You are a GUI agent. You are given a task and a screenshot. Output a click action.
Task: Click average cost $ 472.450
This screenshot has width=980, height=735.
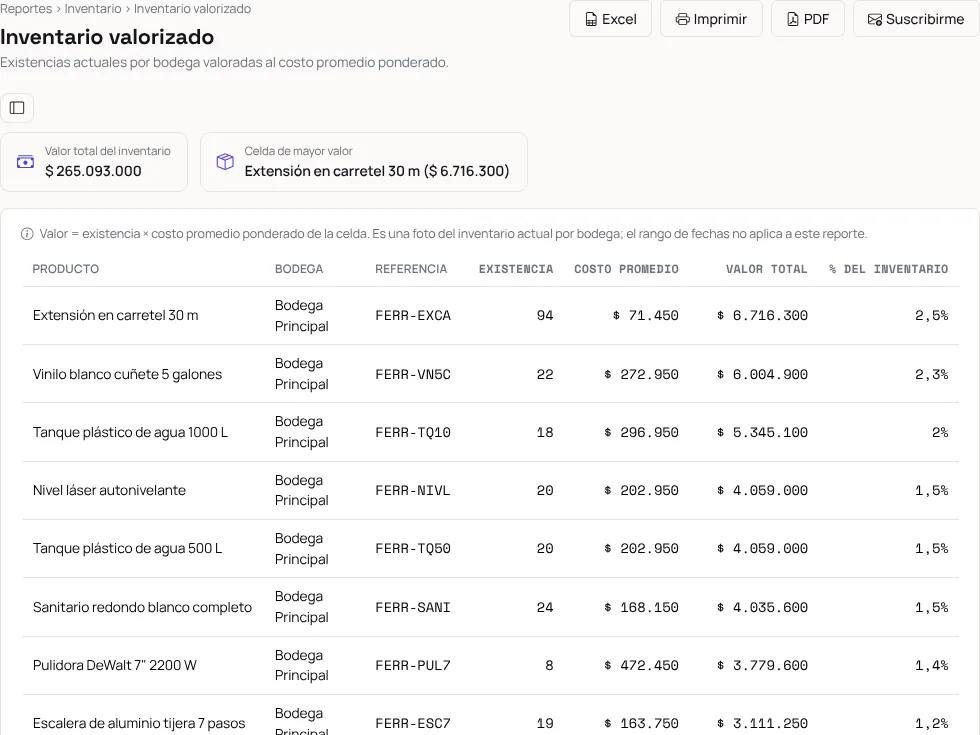click(x=641, y=666)
